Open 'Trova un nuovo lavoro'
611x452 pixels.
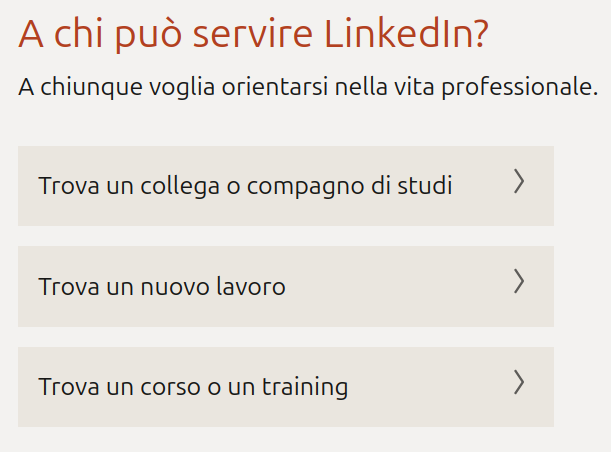click(162, 287)
